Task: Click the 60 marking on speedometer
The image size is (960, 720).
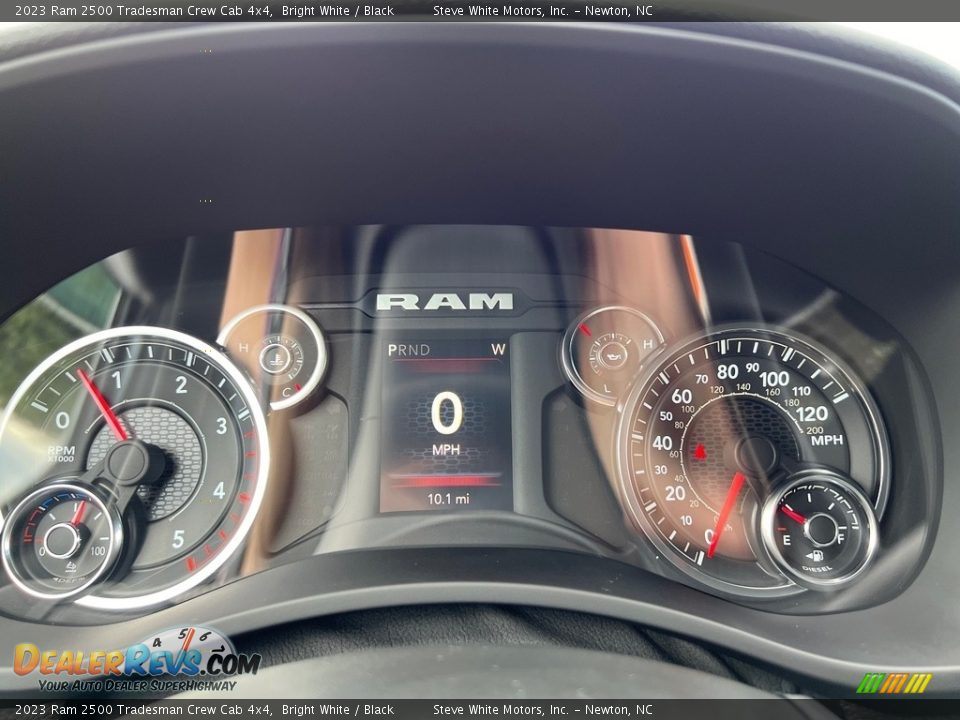Action: (x=681, y=396)
